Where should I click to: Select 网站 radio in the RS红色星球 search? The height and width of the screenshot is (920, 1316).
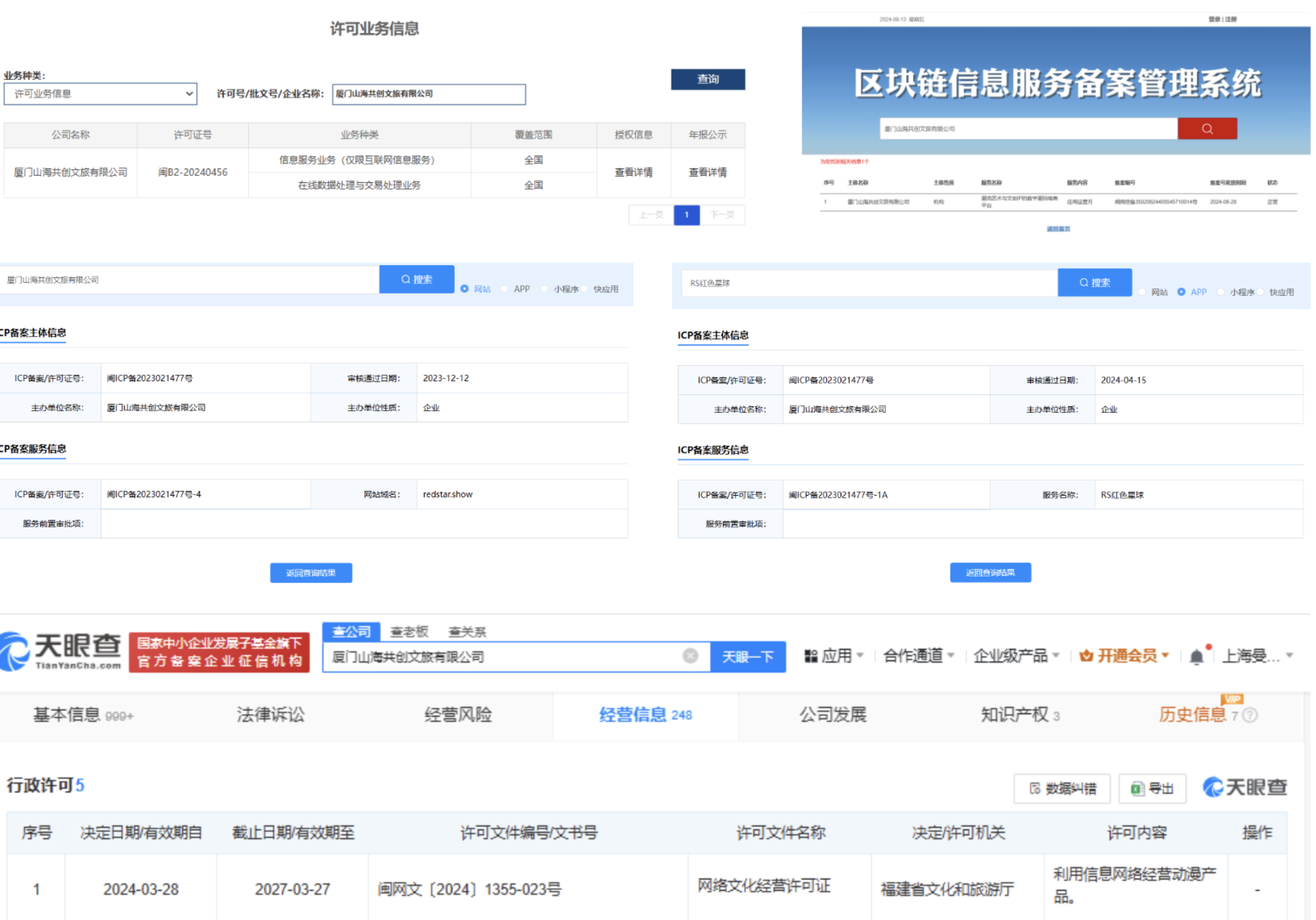[1142, 292]
